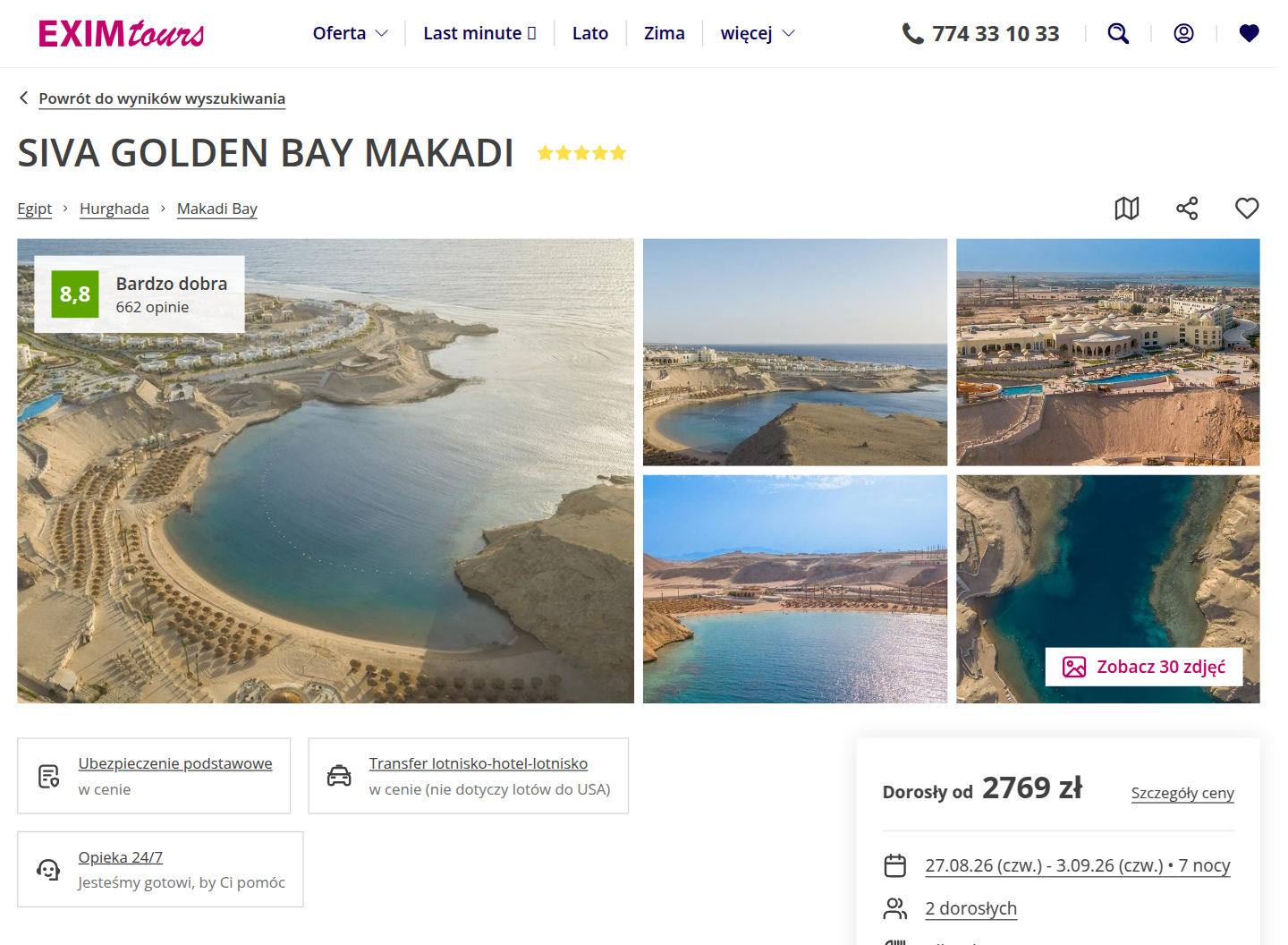Viewport: 1288px width, 945px height.
Task: Open Transfer lotnisko-hotel-lotnisko link
Action: (479, 763)
